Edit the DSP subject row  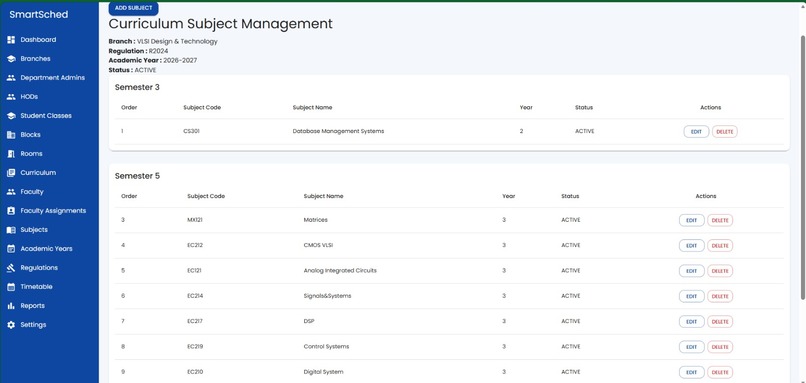click(x=691, y=321)
